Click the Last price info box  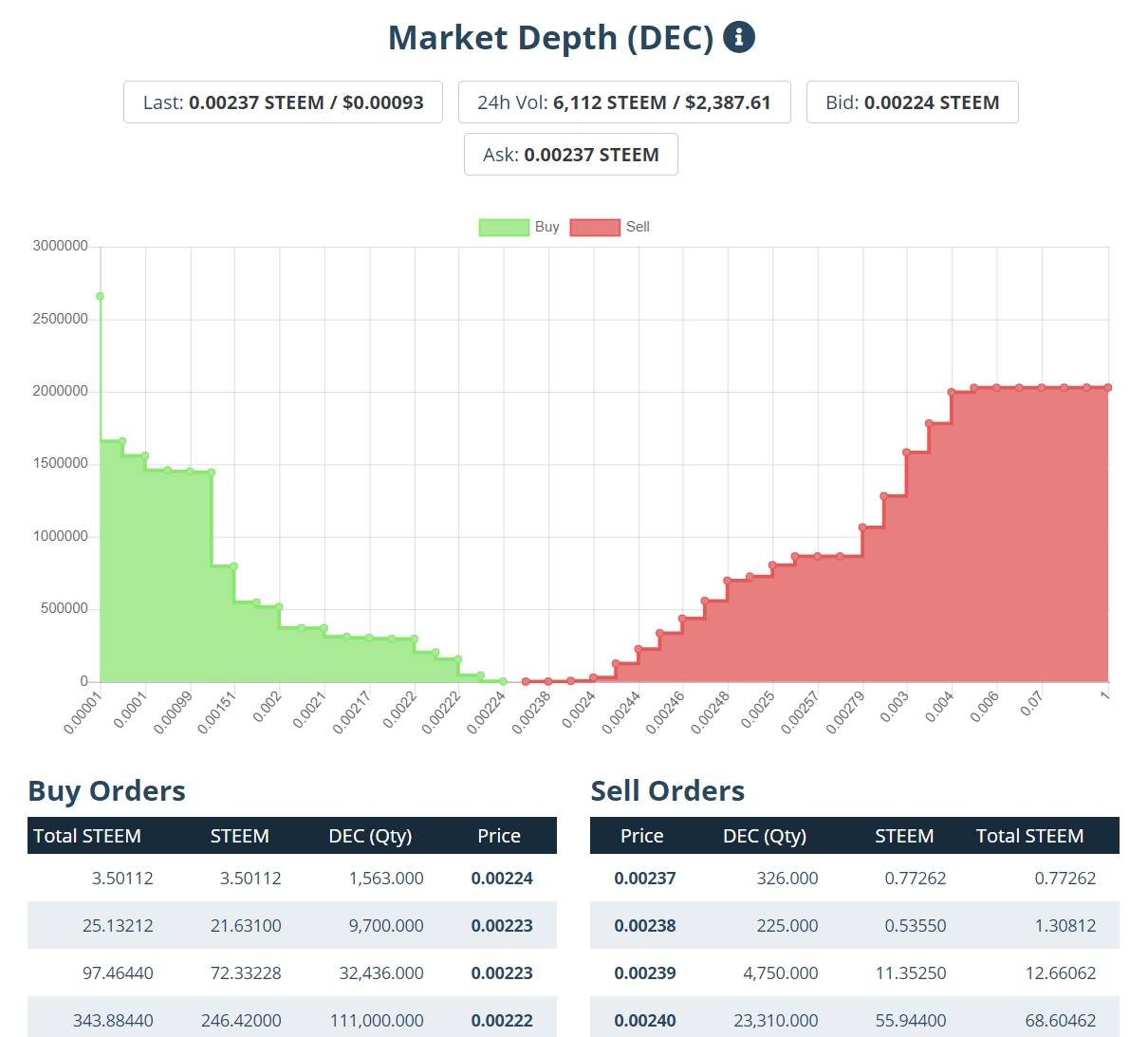click(283, 102)
